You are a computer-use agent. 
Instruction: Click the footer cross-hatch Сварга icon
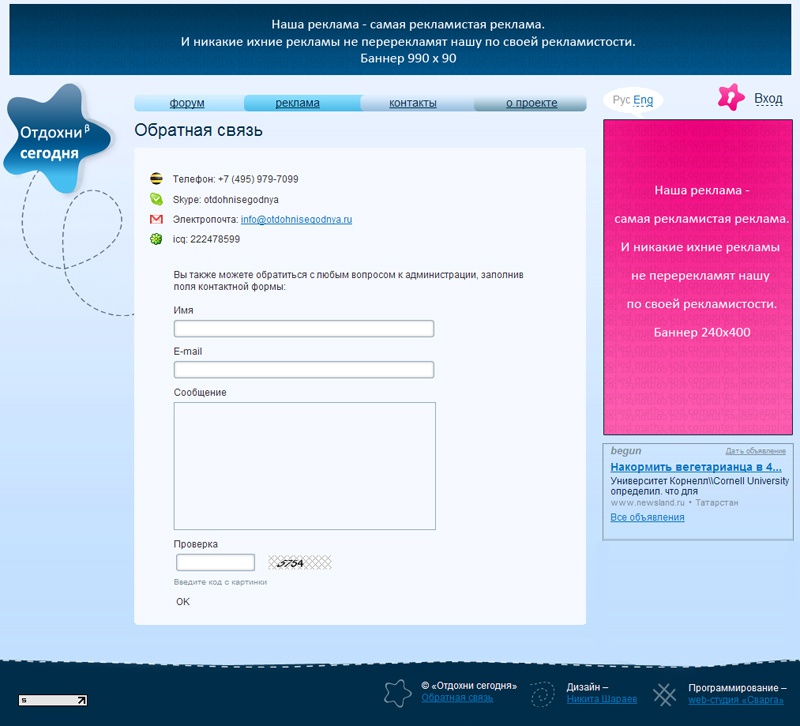point(664,694)
